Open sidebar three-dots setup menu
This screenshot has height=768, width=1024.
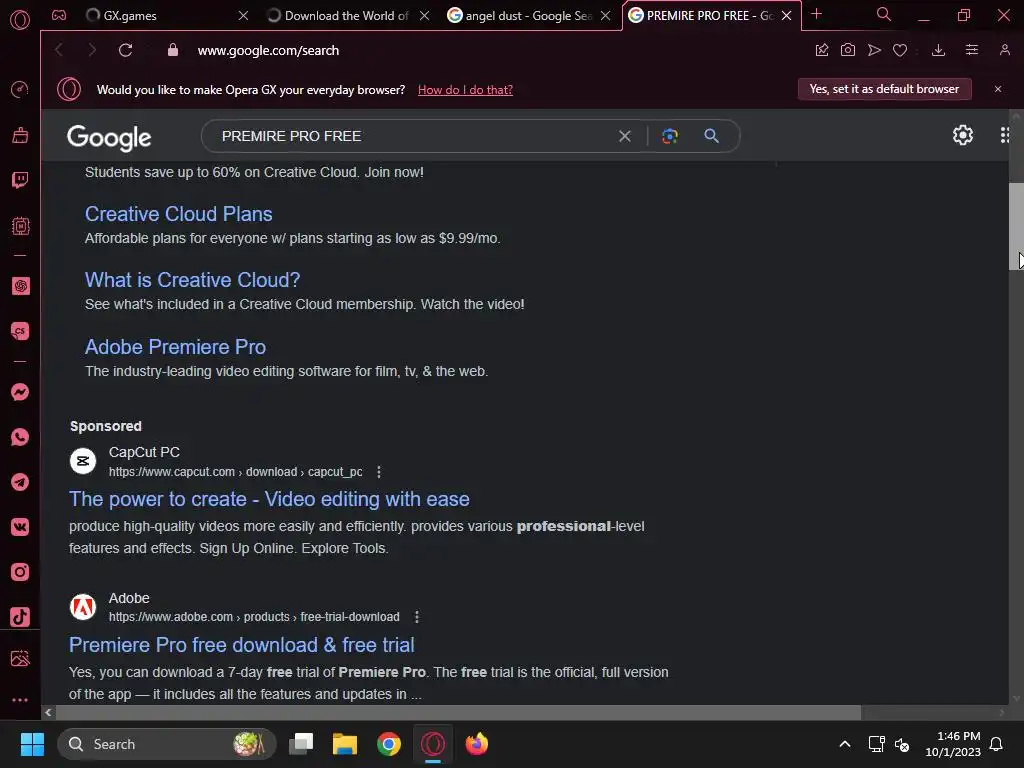[x=20, y=700]
